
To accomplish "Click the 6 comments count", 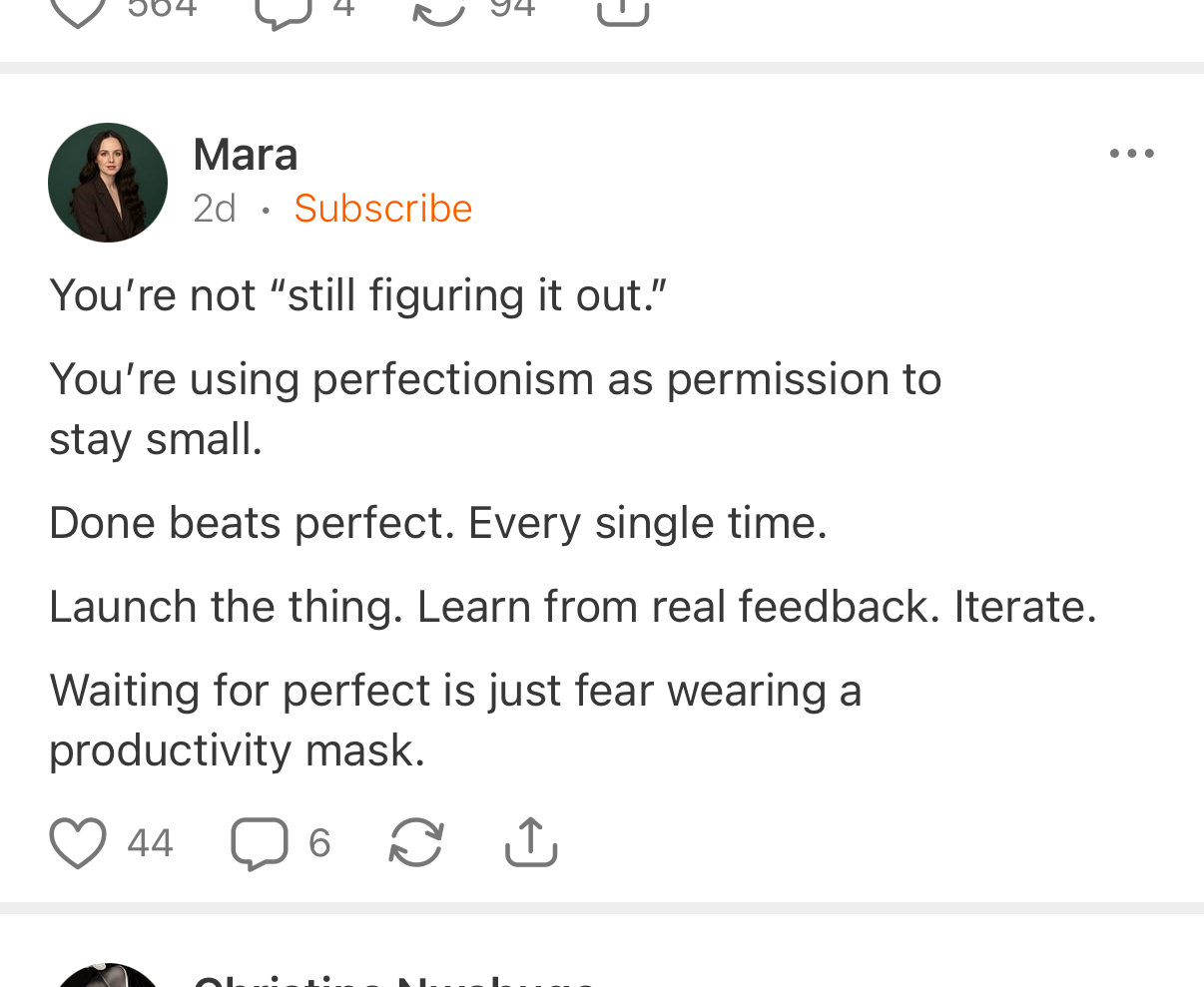I will point(319,843).
